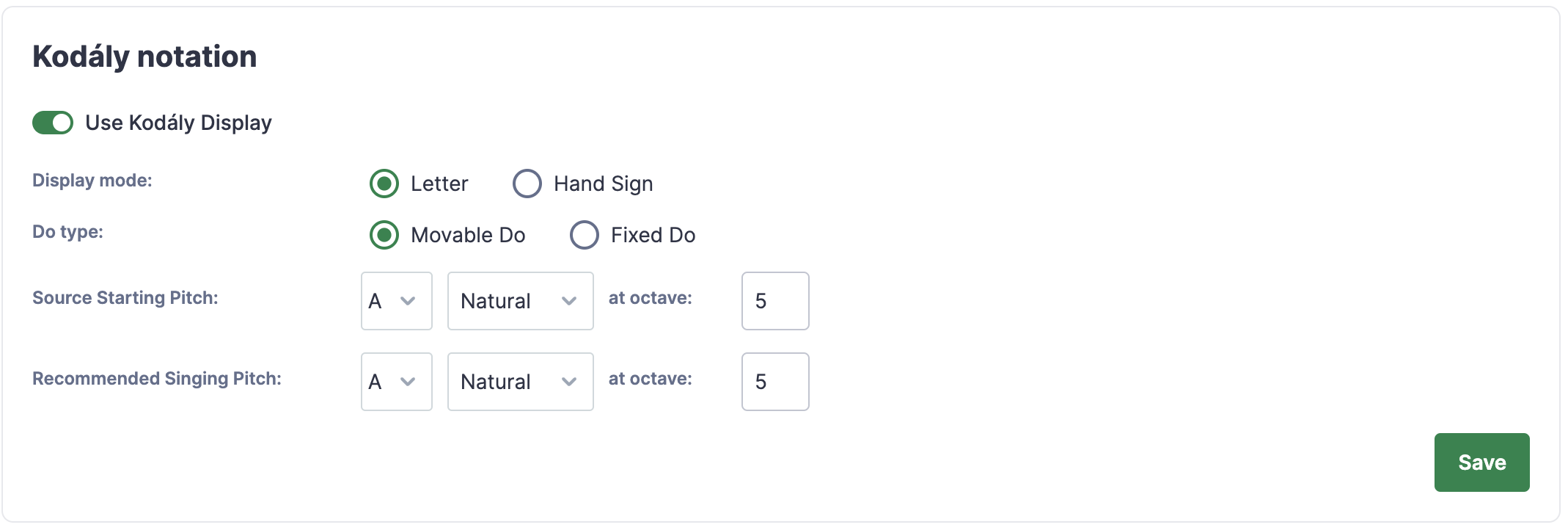Click the at octave label beside Source pitch

click(x=651, y=298)
